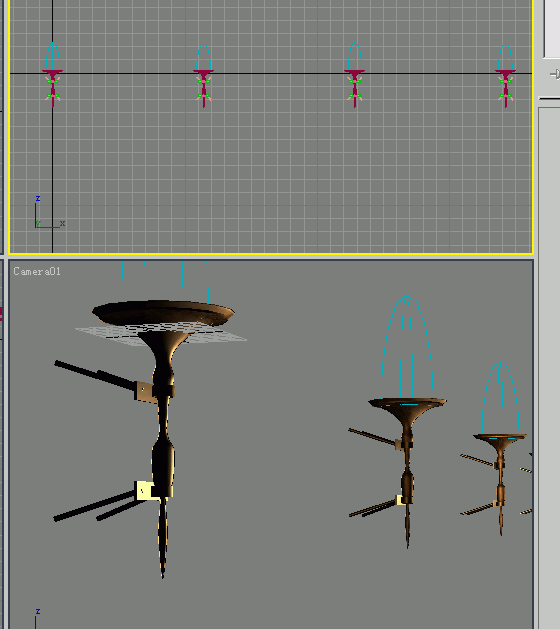
Task: Click the pin stack icon in command panel
Action: click(555, 75)
